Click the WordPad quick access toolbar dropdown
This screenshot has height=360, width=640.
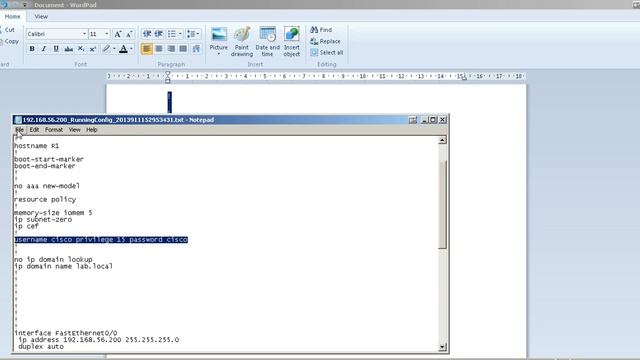pyautogui.click(x=24, y=4)
